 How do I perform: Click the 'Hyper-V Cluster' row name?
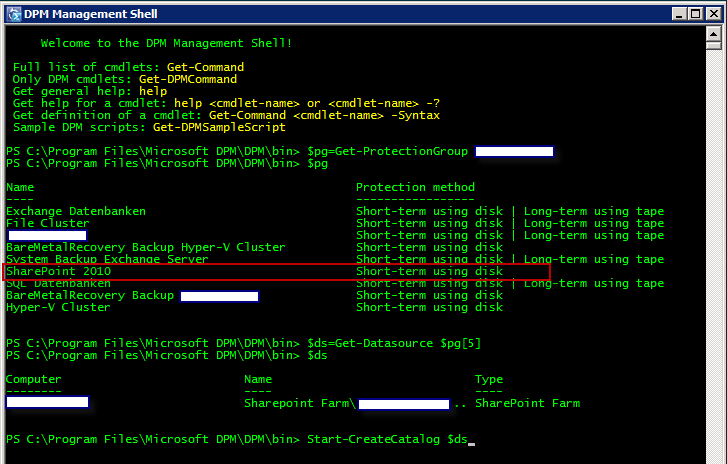pos(58,307)
